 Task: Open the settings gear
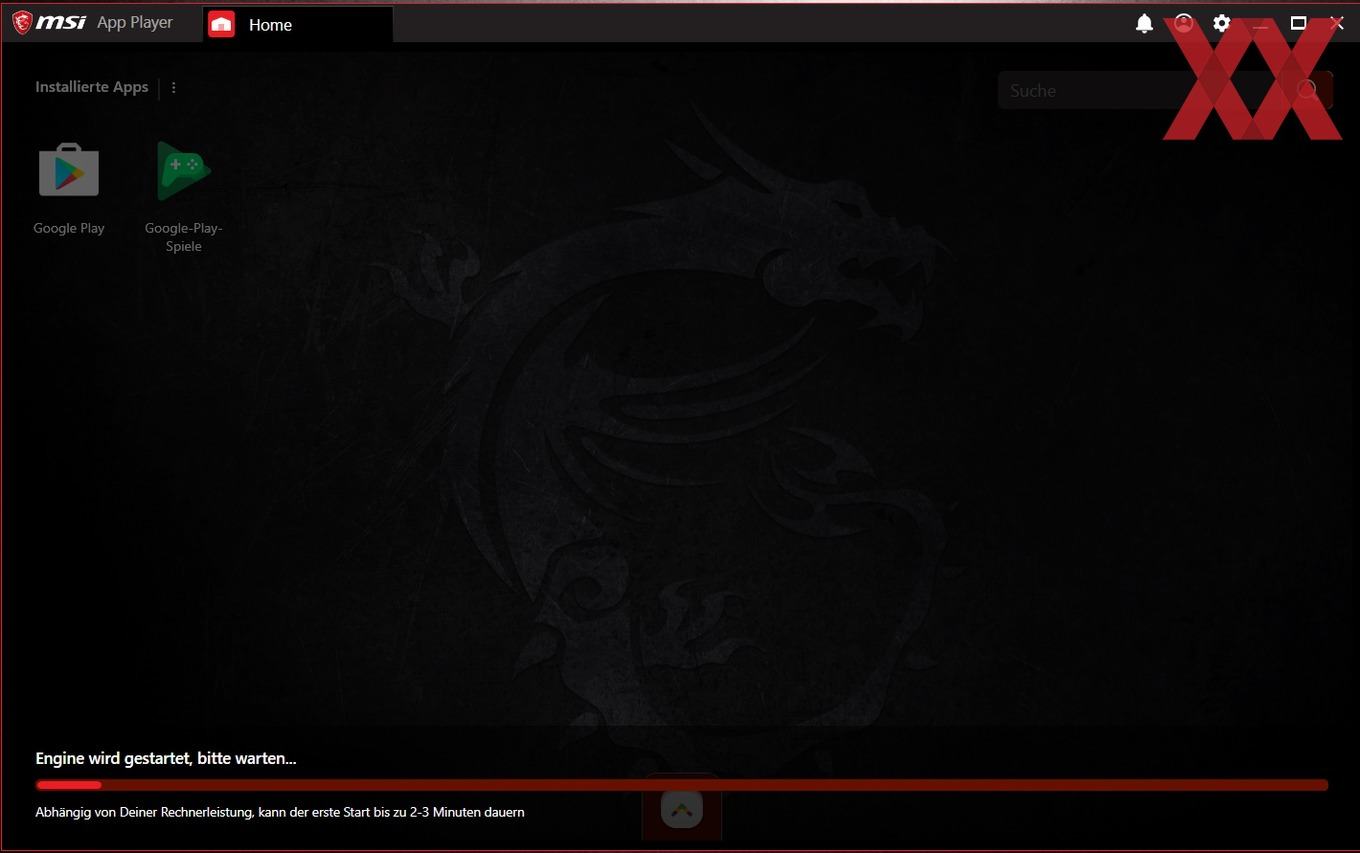[1222, 23]
